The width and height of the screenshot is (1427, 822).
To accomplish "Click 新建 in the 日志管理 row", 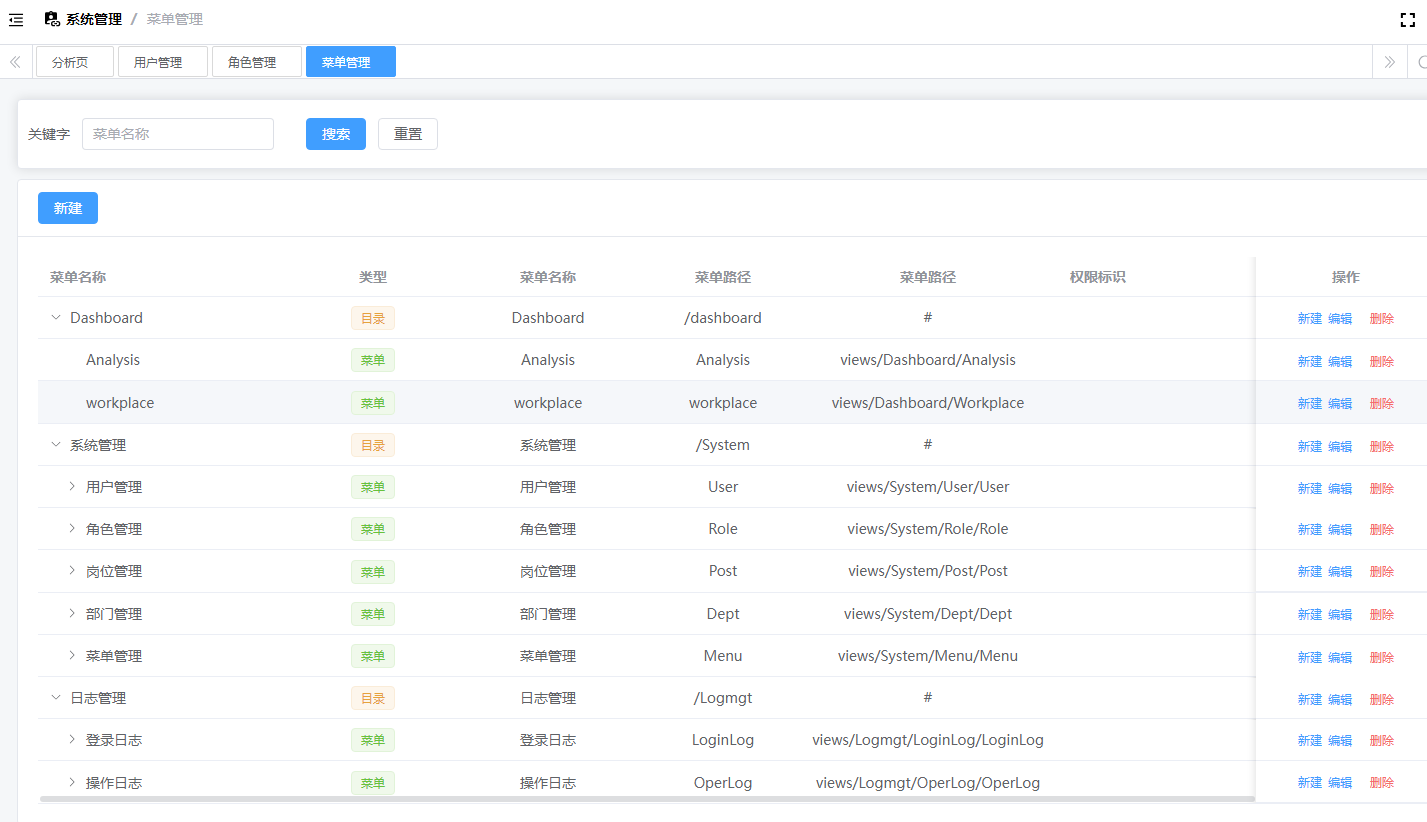I will pos(1310,699).
